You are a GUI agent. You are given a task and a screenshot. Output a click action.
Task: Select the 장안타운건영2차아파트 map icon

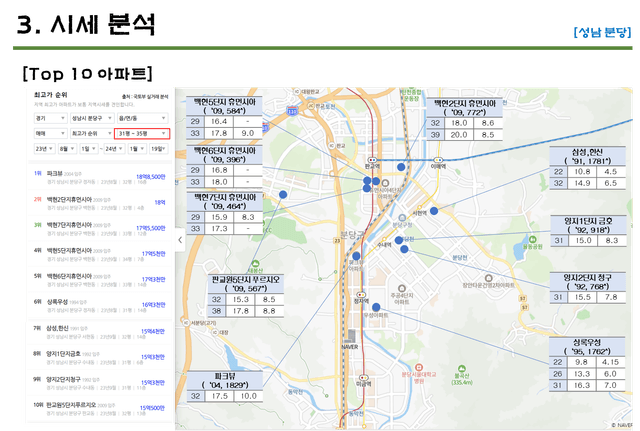tap(488, 278)
